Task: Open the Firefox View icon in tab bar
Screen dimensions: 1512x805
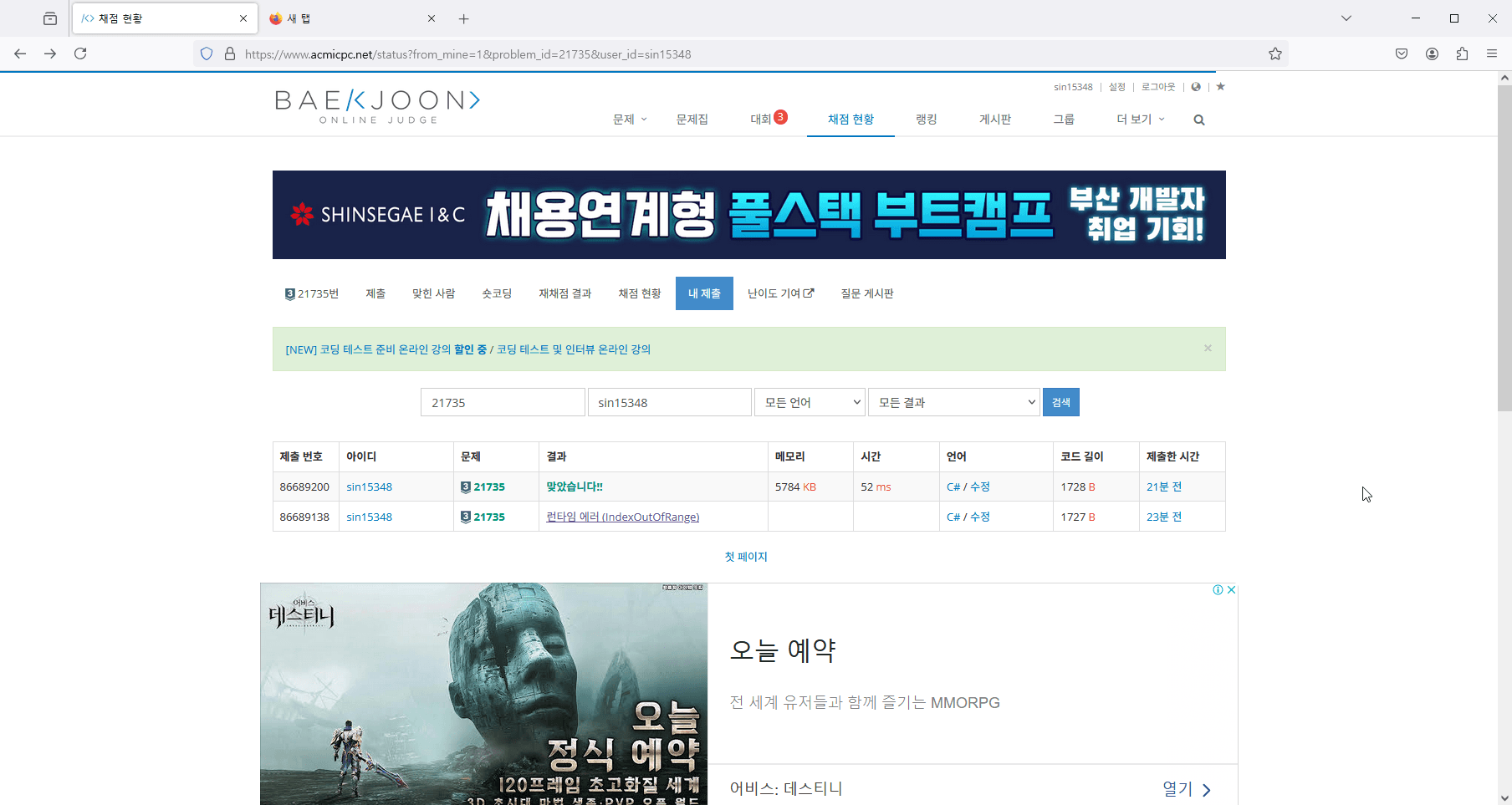Action: click(x=50, y=18)
